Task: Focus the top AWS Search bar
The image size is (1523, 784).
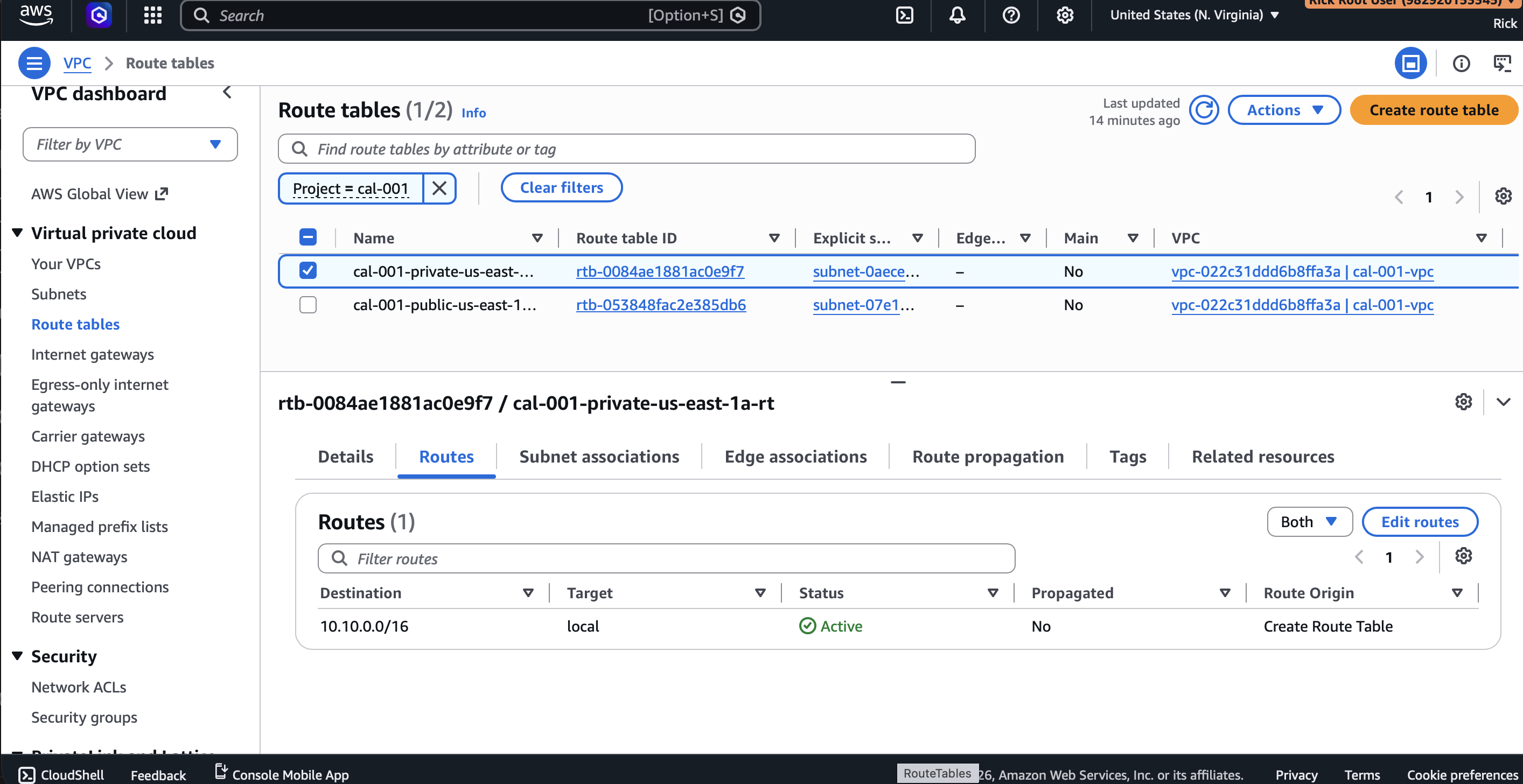Action: (x=470, y=15)
